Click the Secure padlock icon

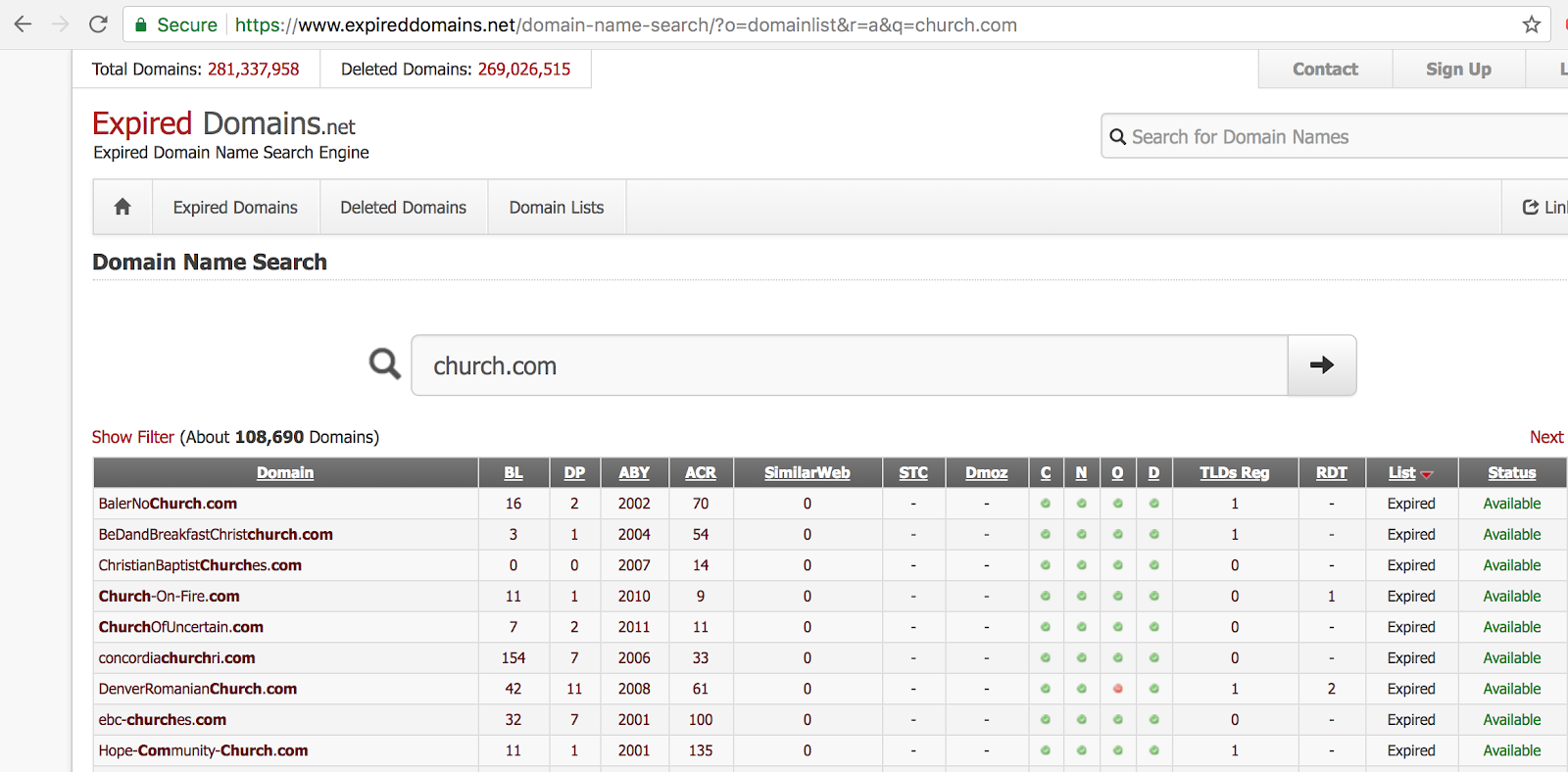pyautogui.click(x=141, y=25)
